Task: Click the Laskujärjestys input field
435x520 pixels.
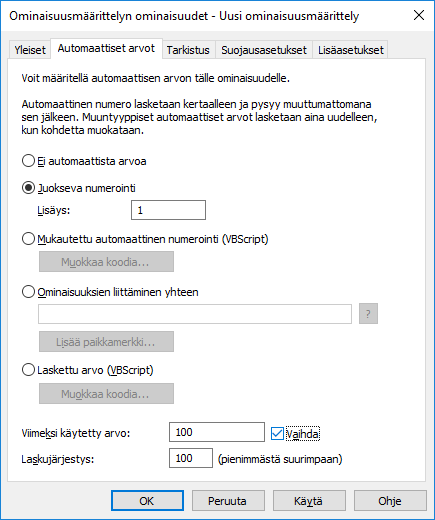Action: 191,458
